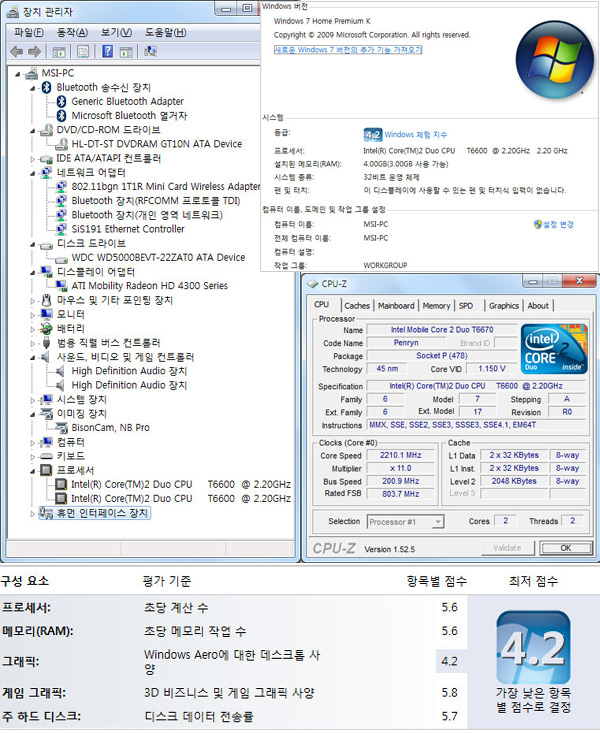Toggle the show/hide console tree toolbar icon
The image size is (600, 734).
click(x=59, y=51)
